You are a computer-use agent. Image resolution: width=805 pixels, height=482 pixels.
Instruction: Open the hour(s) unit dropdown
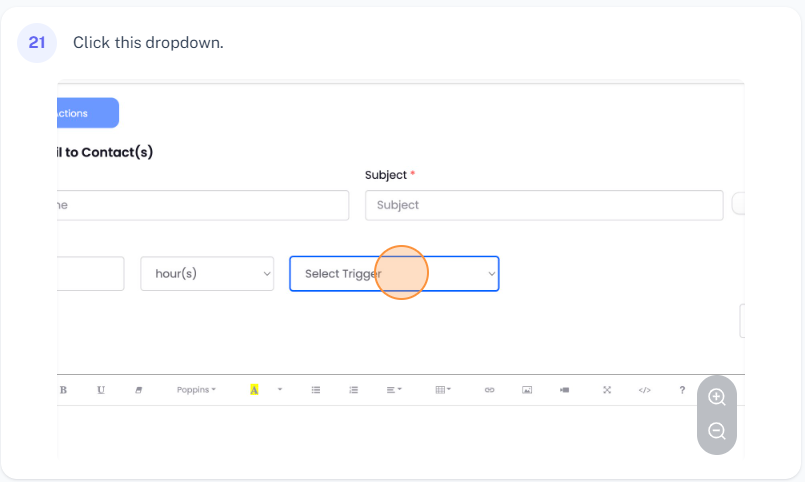point(207,274)
